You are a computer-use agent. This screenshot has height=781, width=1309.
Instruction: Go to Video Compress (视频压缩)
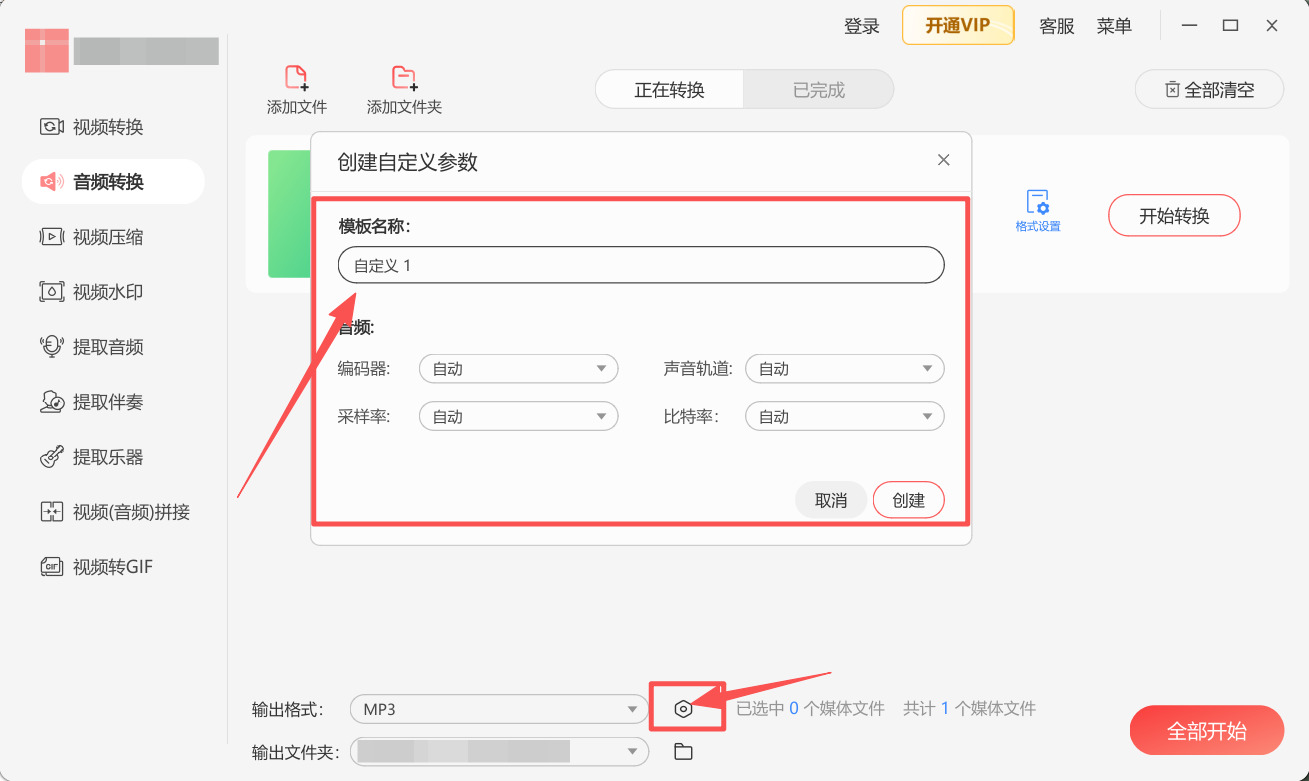[x=92, y=237]
